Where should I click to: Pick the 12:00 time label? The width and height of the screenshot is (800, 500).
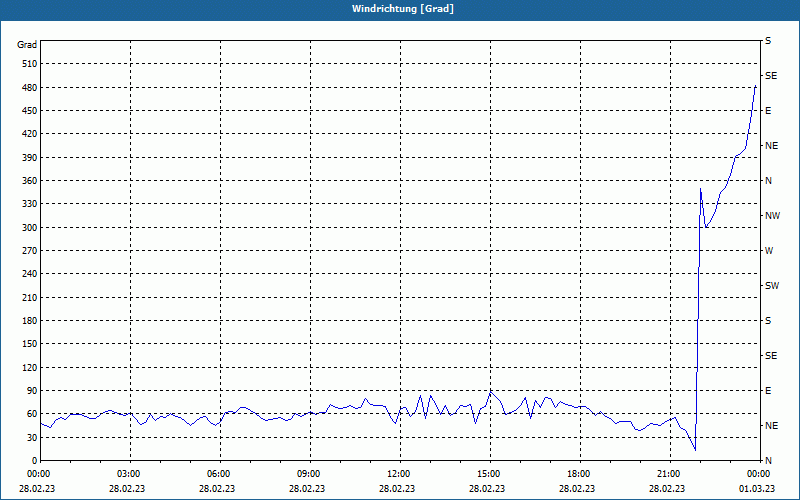[399, 474]
